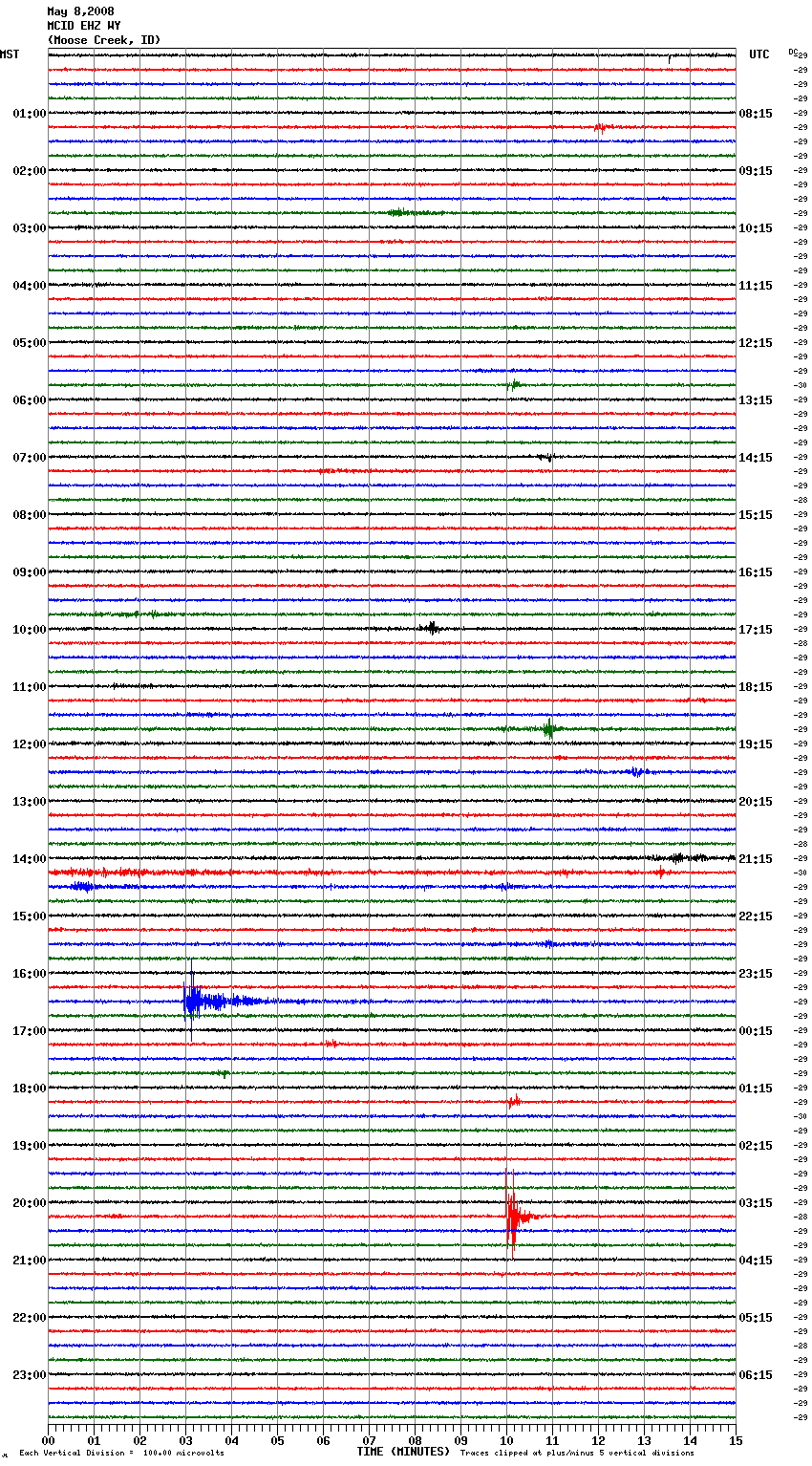Screen dimensions: 812x1466
Task: Click the black event burst on 10:00 trace
Action: click(x=432, y=628)
